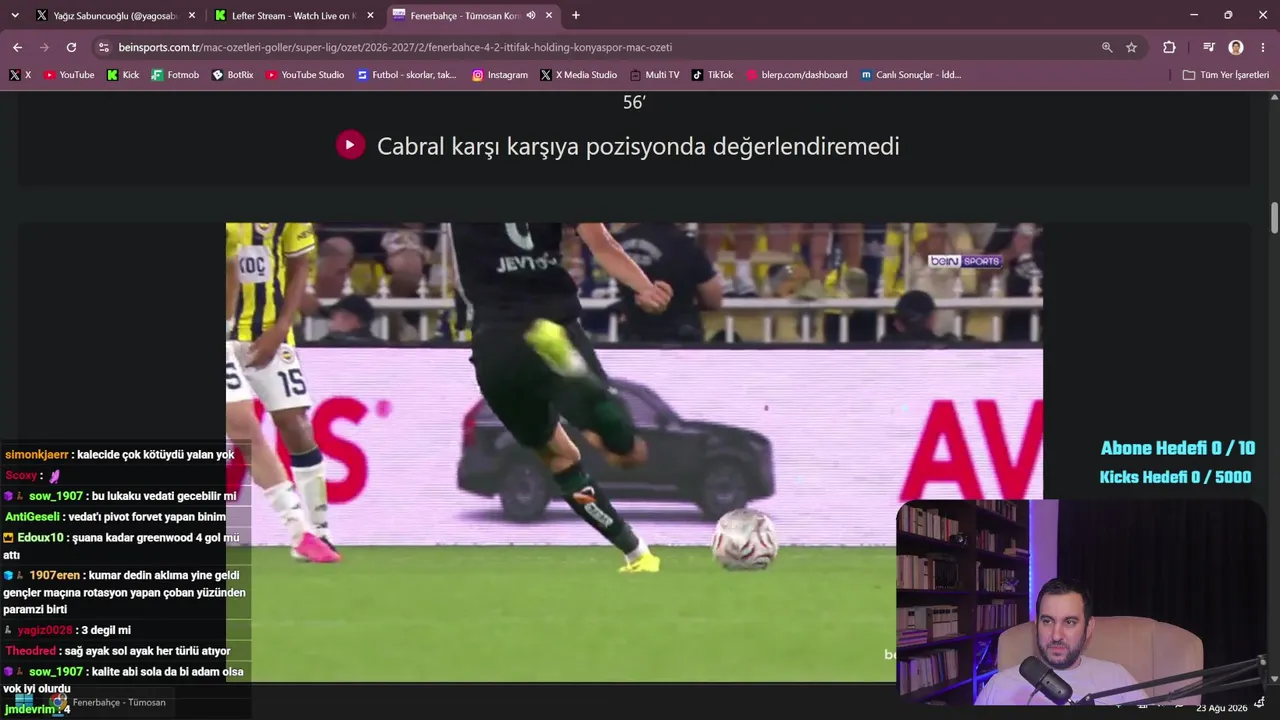Image resolution: width=1280 pixels, height=720 pixels.
Task: Open the Instagram bookmark
Action: 500,75
